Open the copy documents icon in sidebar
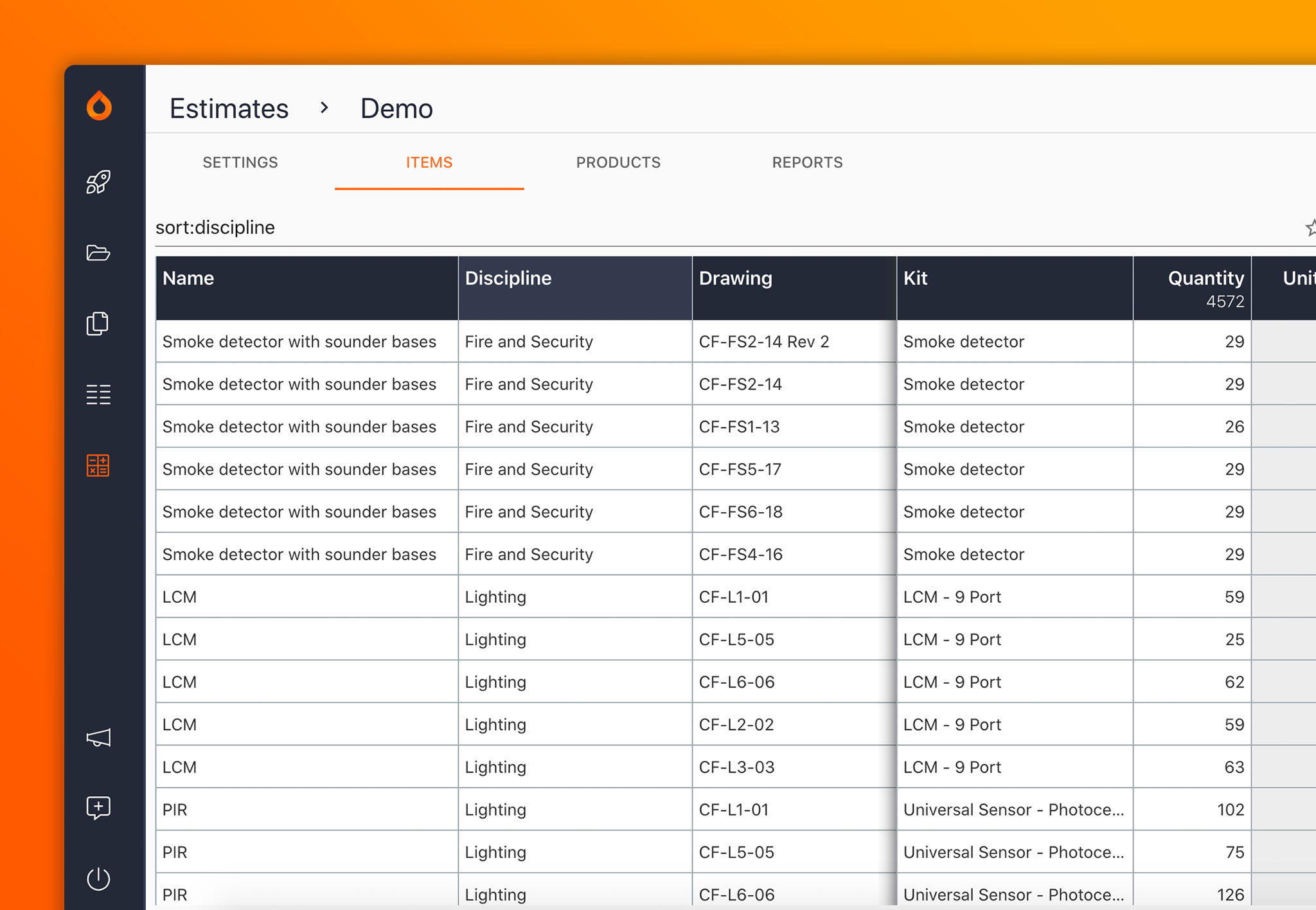1316x910 pixels. tap(98, 323)
